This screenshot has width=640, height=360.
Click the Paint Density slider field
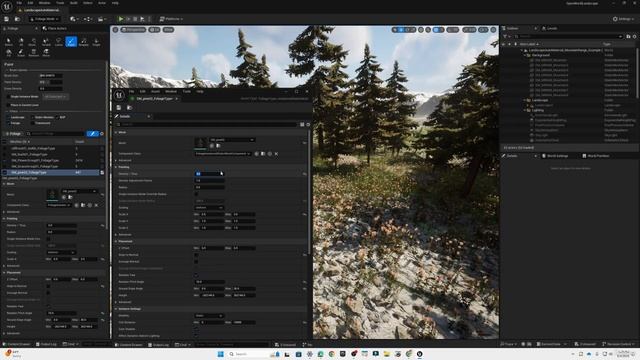(51, 82)
